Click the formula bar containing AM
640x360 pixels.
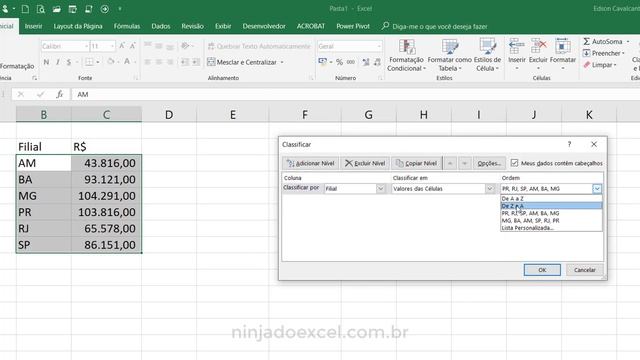click(x=355, y=94)
